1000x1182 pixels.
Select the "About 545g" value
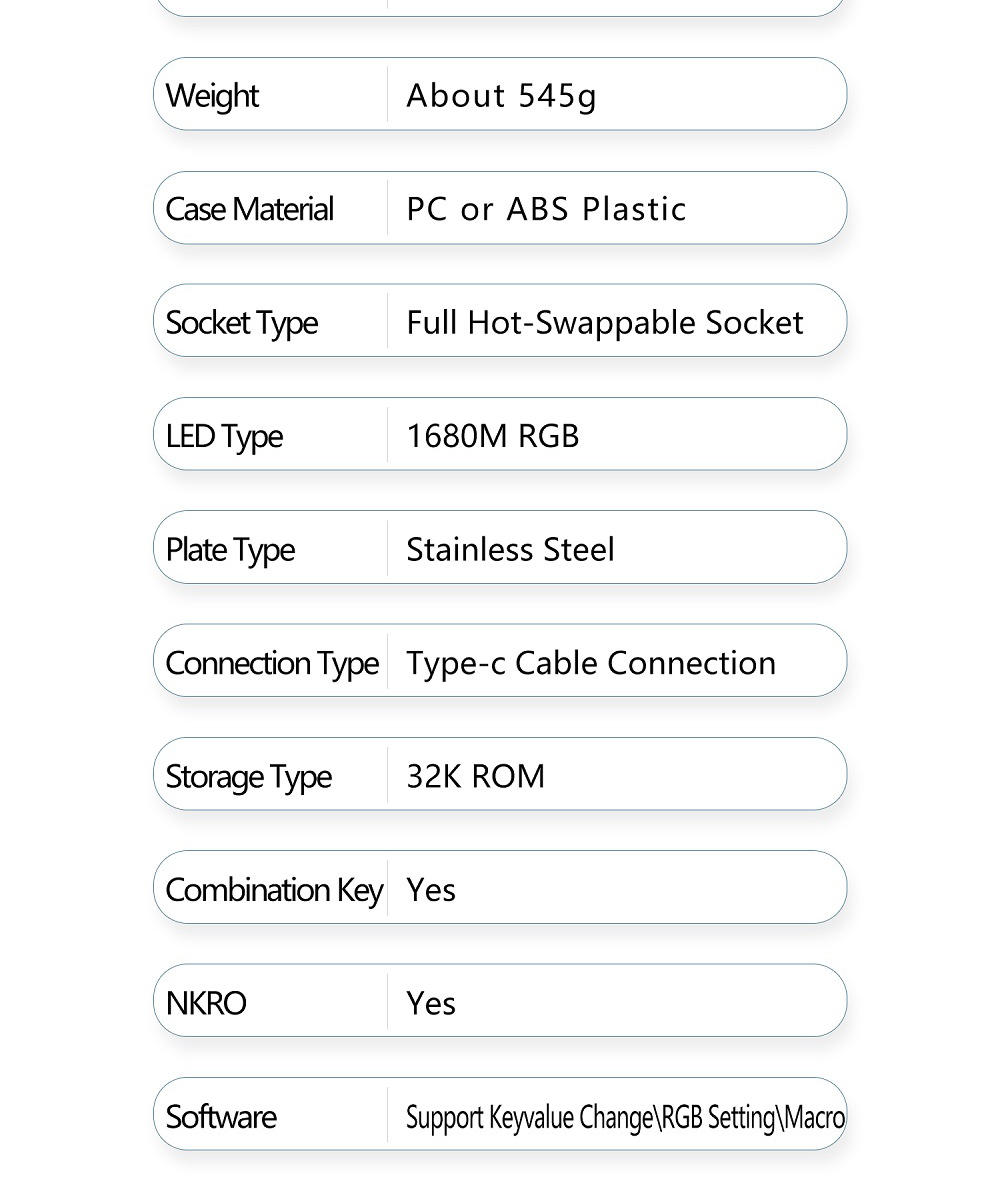[x=501, y=96]
